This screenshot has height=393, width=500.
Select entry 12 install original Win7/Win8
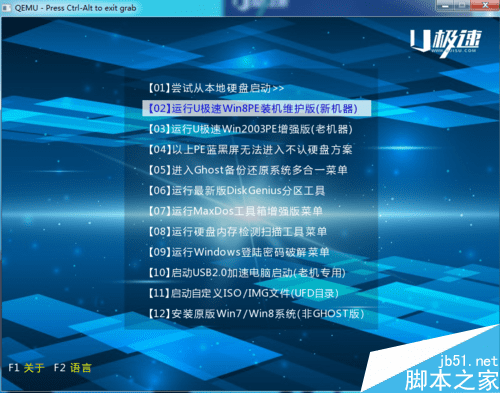pos(256,314)
